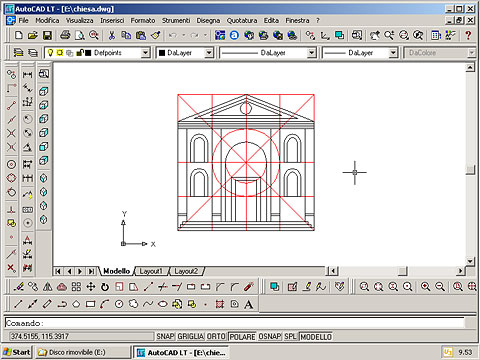Expand the DaLayer lineweight dropdown
This screenshot has width=480, height=360.
(393, 53)
